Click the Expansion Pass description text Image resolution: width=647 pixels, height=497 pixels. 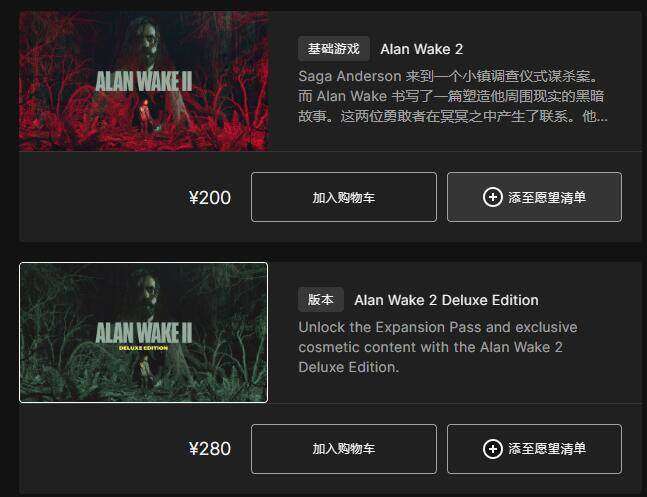tap(438, 347)
